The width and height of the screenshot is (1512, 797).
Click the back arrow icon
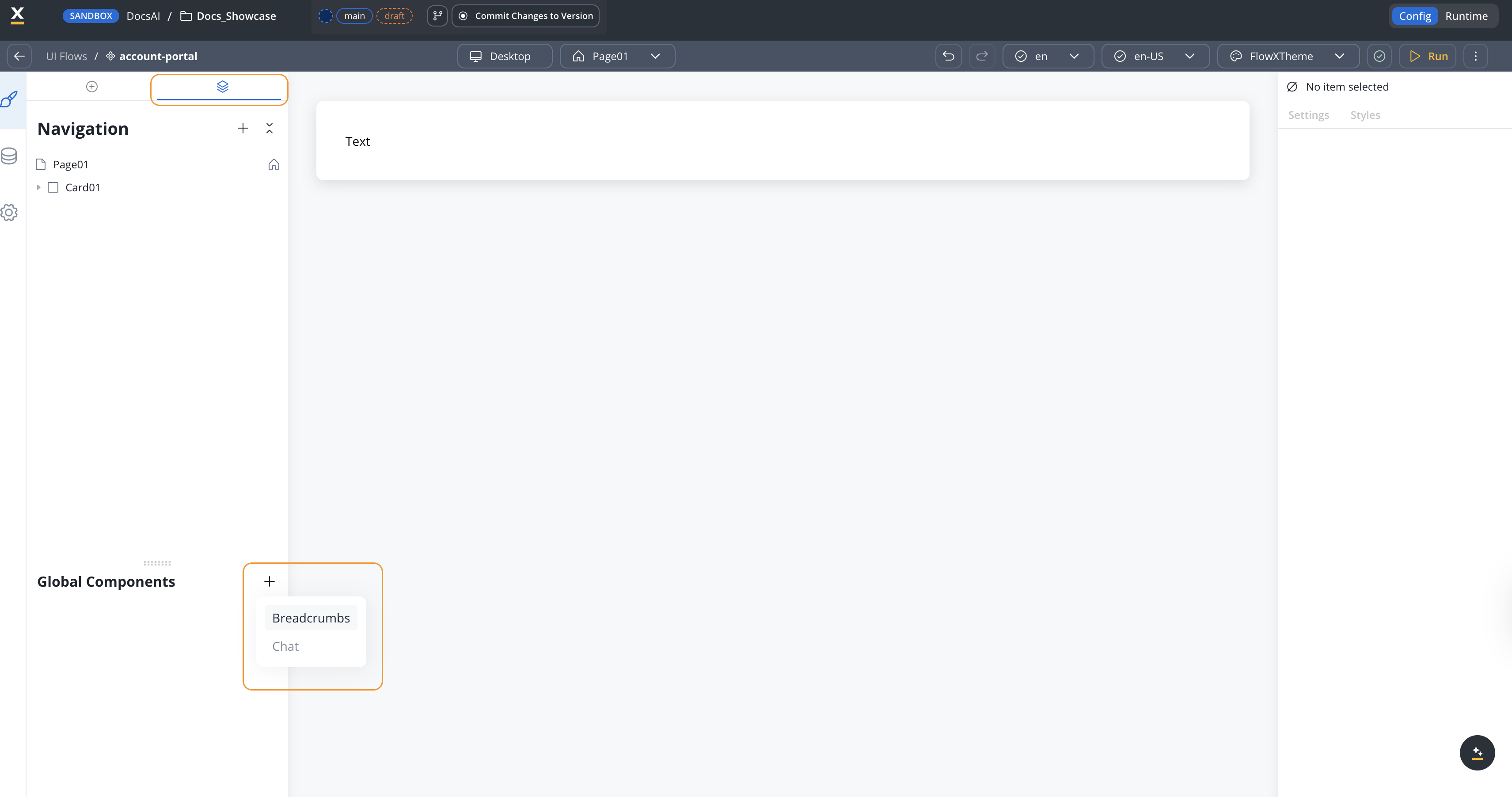pyautogui.click(x=19, y=57)
